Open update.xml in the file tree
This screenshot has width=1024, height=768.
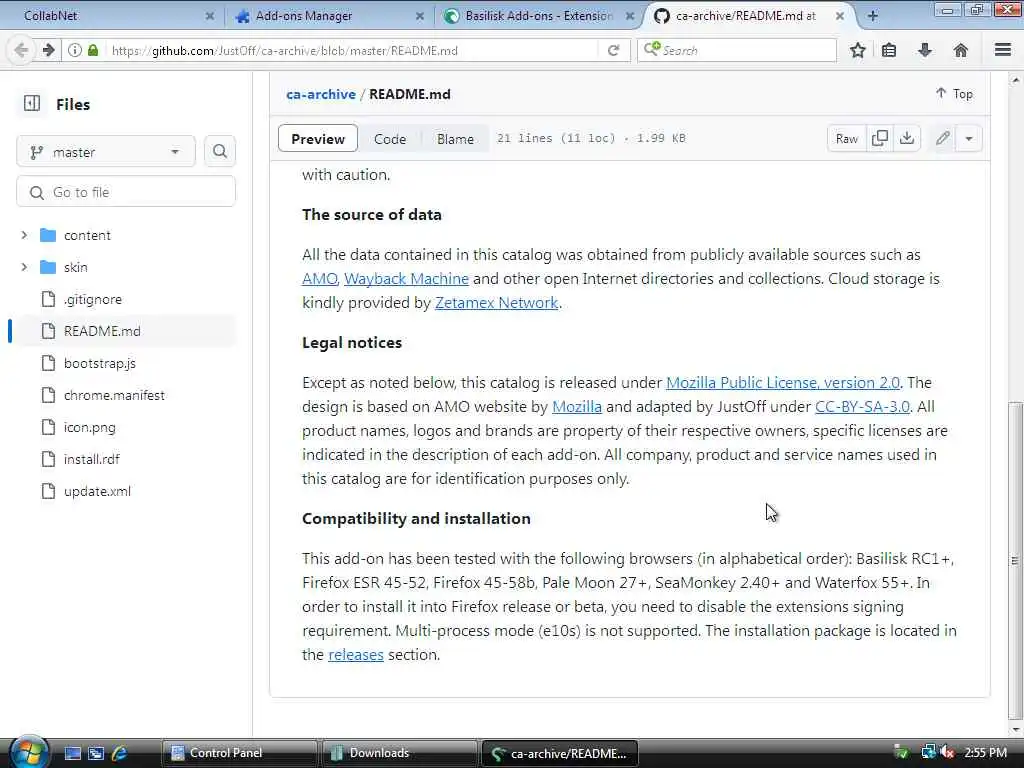tap(97, 491)
